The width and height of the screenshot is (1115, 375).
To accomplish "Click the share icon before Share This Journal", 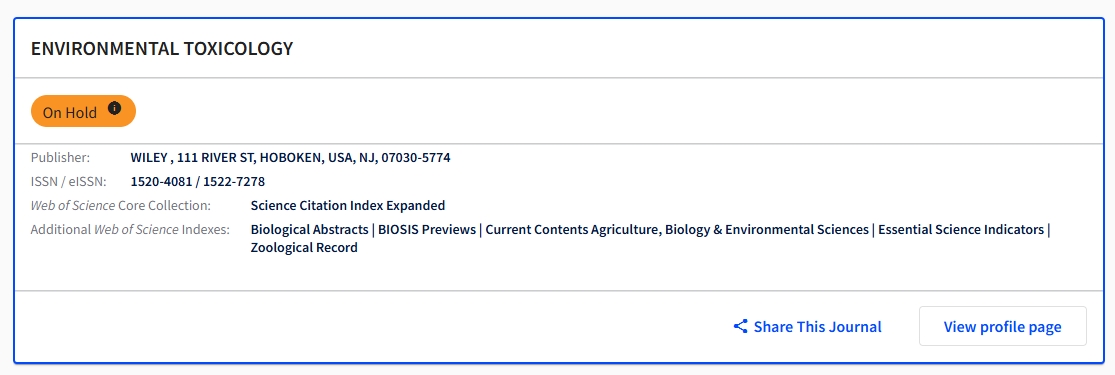I will [x=740, y=327].
